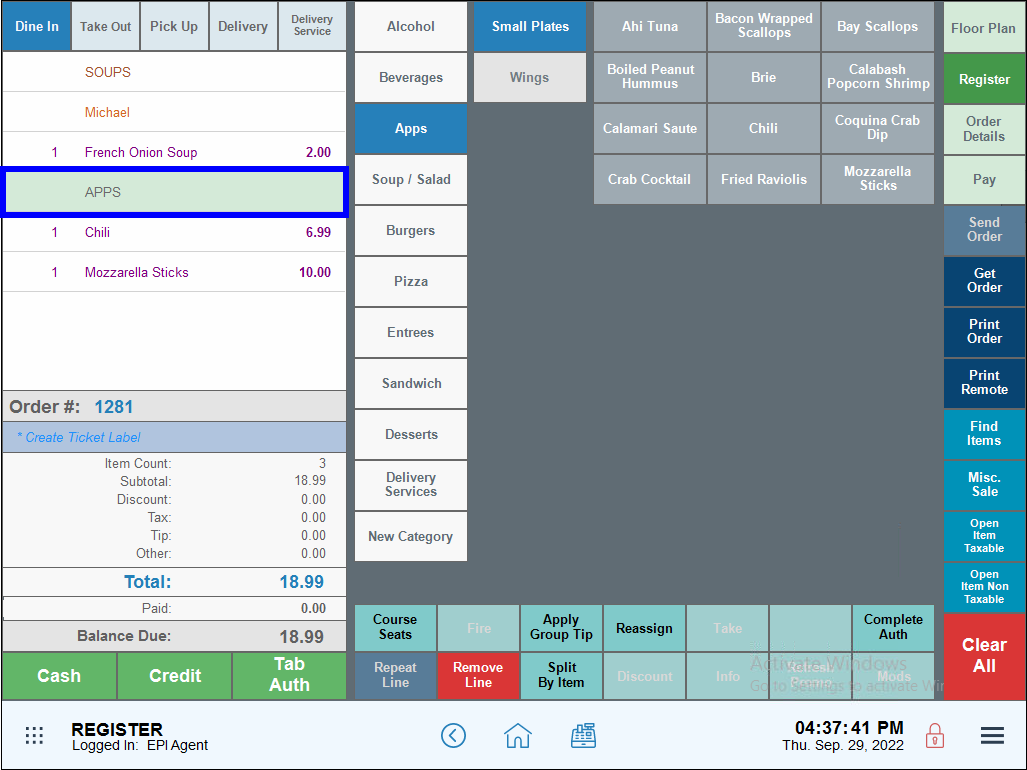The height and width of the screenshot is (770, 1027).
Task: Add Calabash Popcorn Shrimp item
Action: pyautogui.click(x=878, y=77)
